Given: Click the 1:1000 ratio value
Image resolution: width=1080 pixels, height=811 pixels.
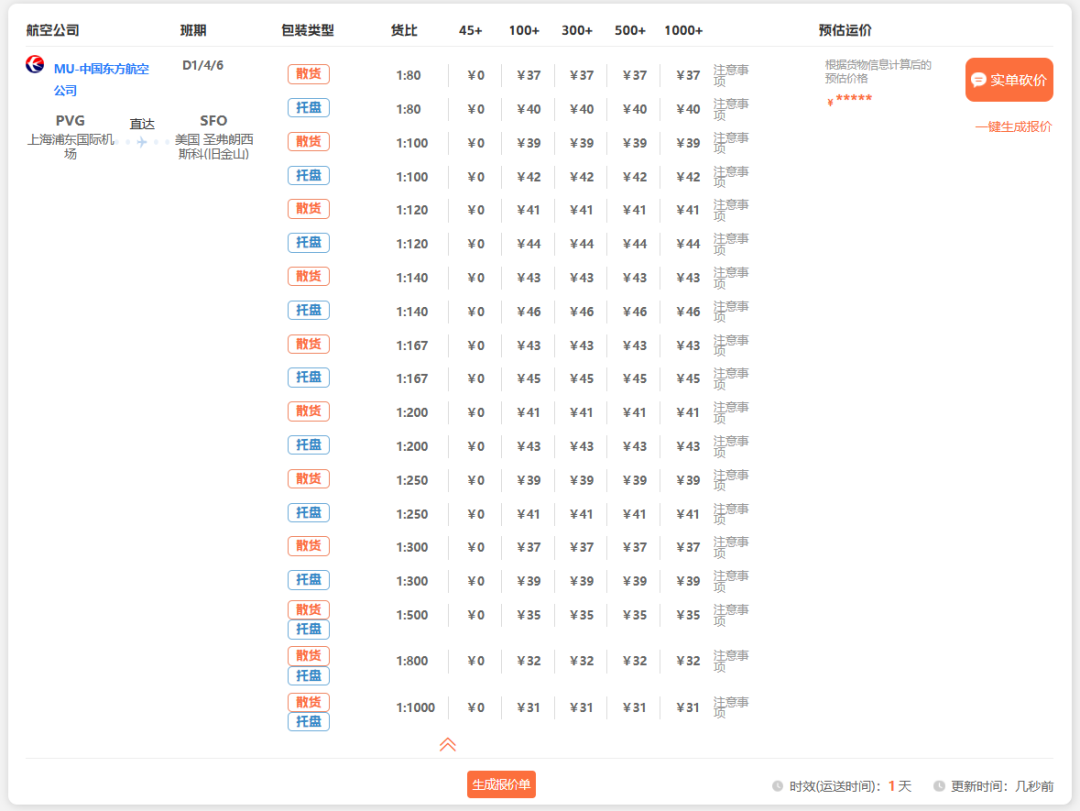Looking at the screenshot, I should click(415, 708).
